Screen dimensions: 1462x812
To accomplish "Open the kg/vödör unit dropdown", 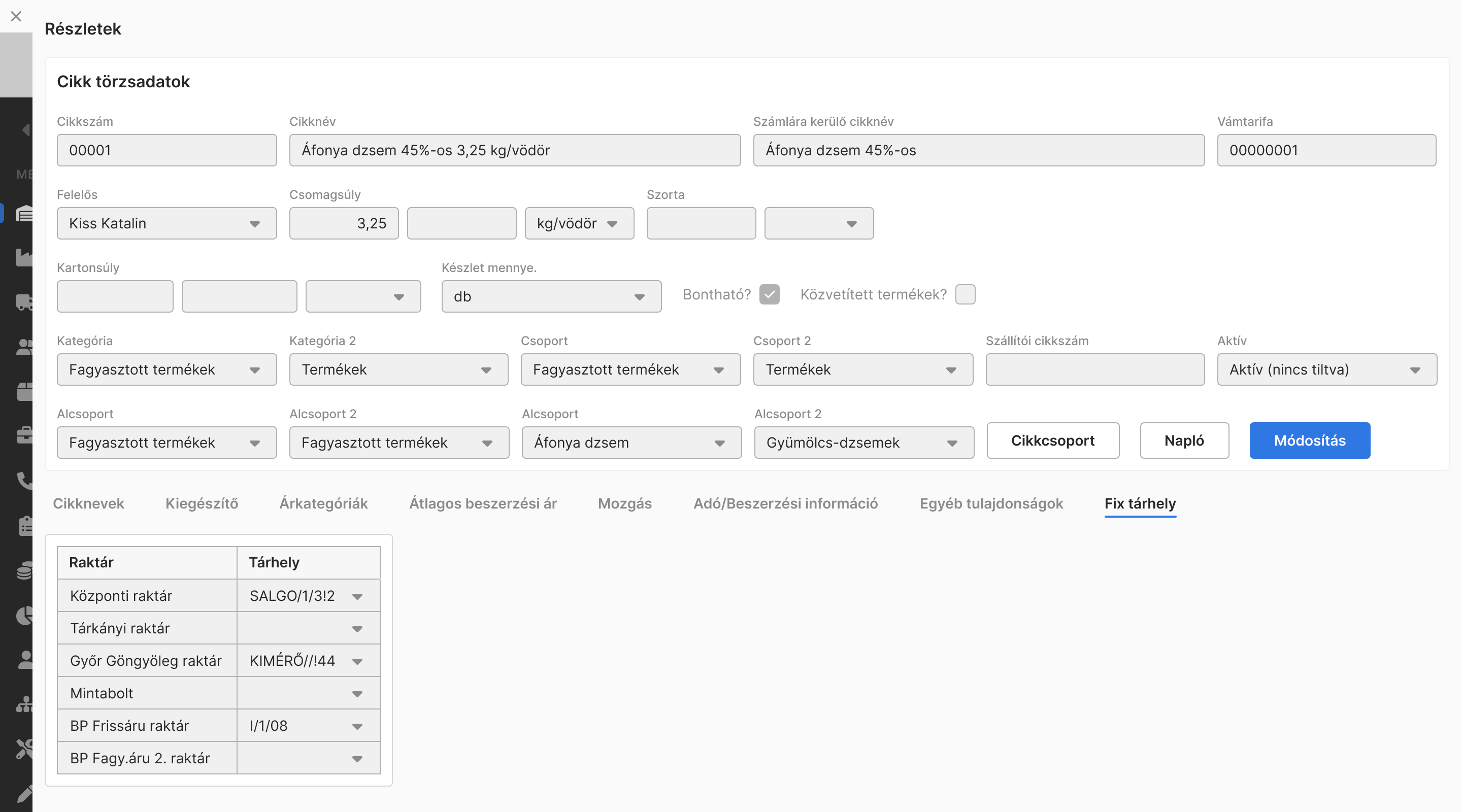I will (579, 224).
